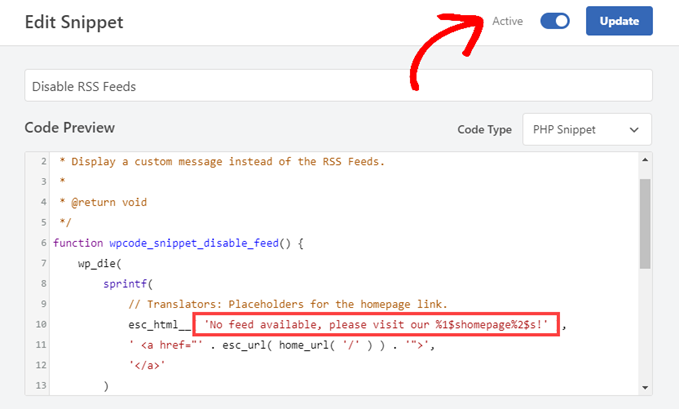
Task: Click the code preview vertical scrollbar thumb
Action: click(645, 224)
